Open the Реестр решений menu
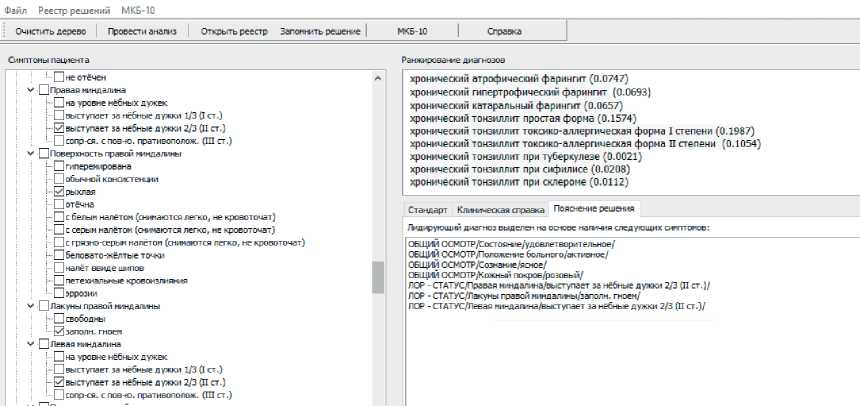This screenshot has height=406, width=860. [x=74, y=10]
